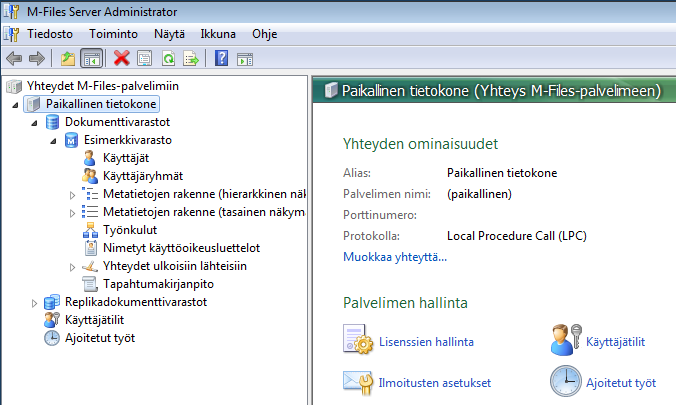Click the Ilmoitusten asetukset envelope icon
676x405 pixels.
[358, 382]
